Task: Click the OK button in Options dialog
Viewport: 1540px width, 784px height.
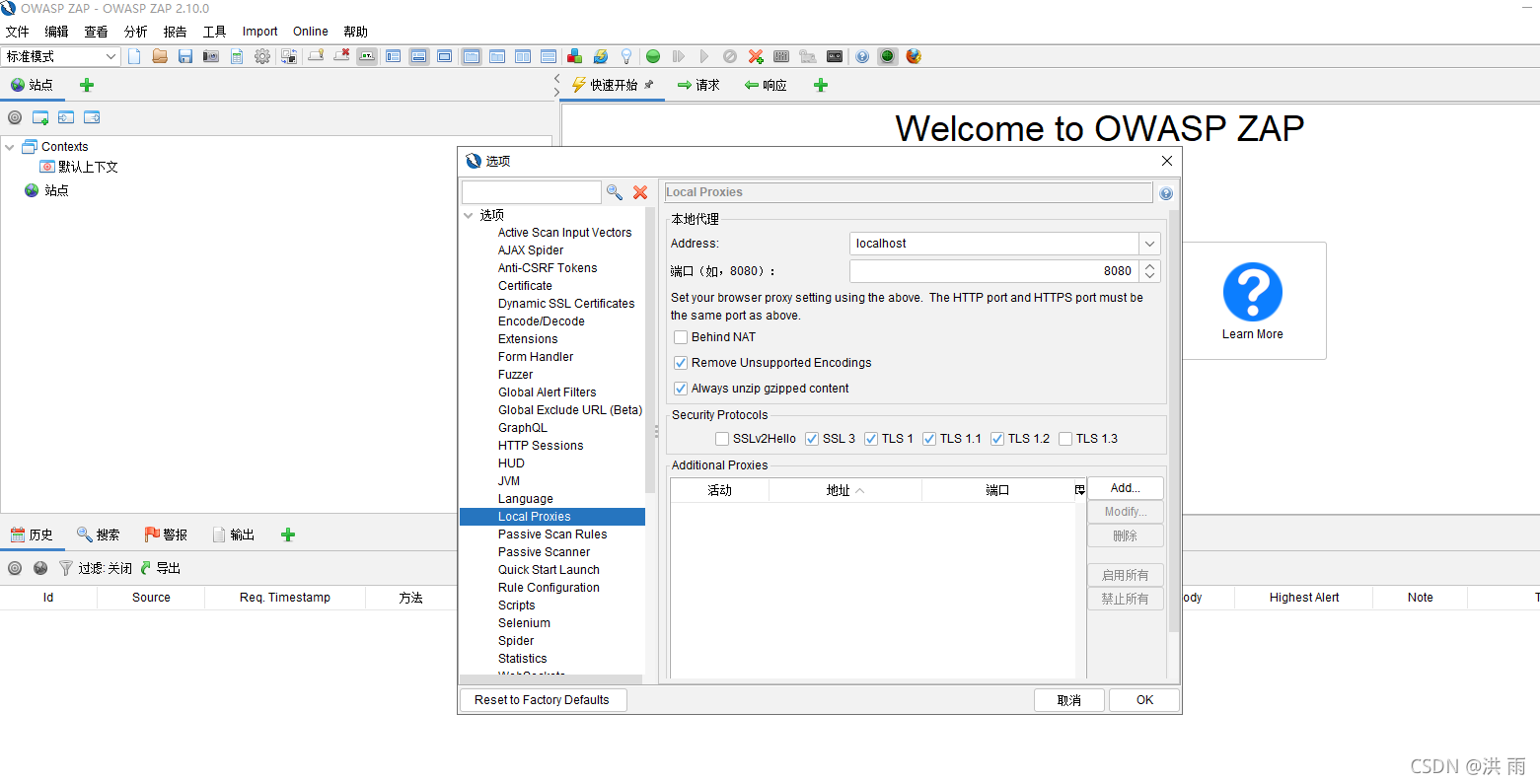Action: tap(1144, 700)
